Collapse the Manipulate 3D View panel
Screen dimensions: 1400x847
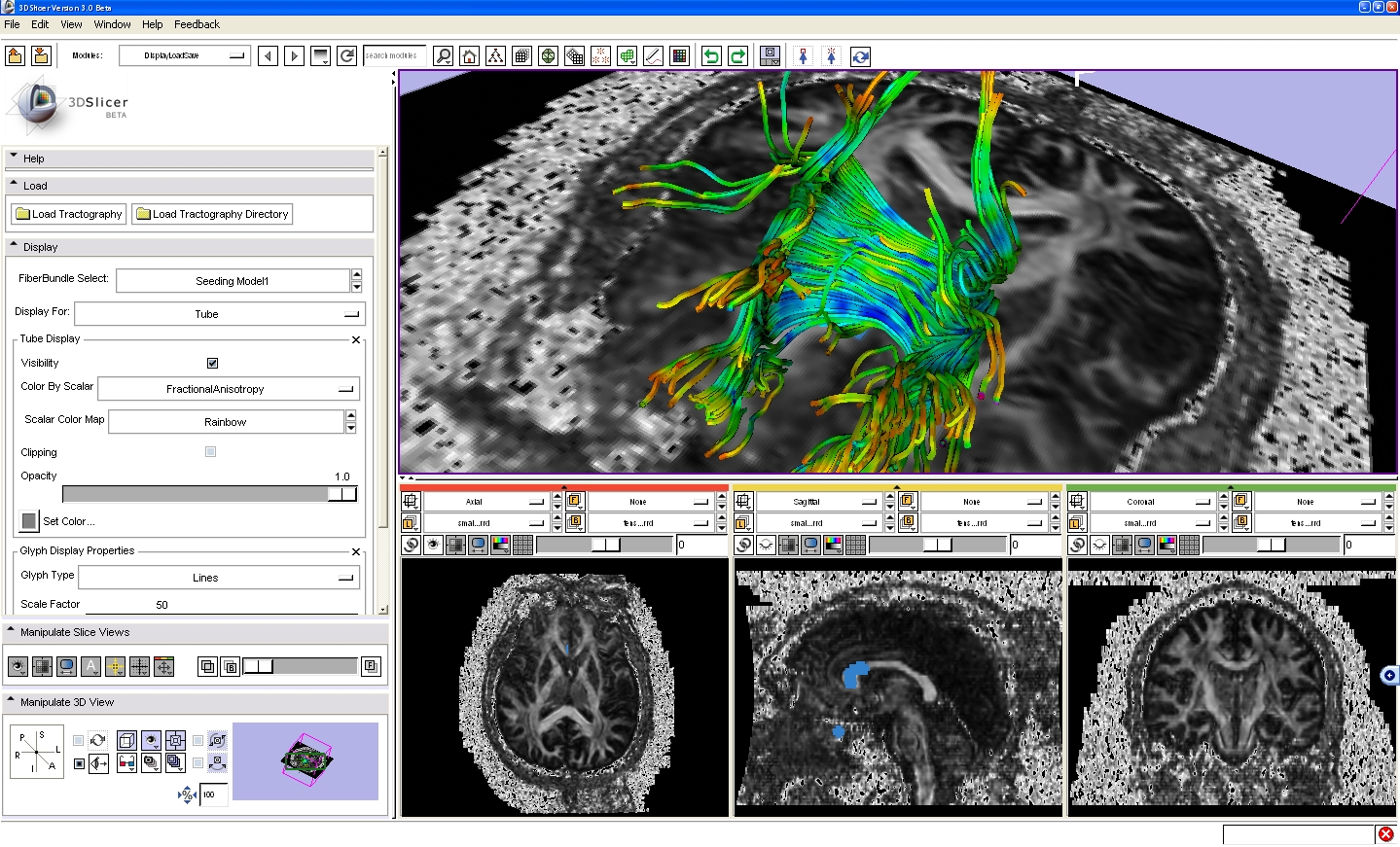[x=13, y=701]
